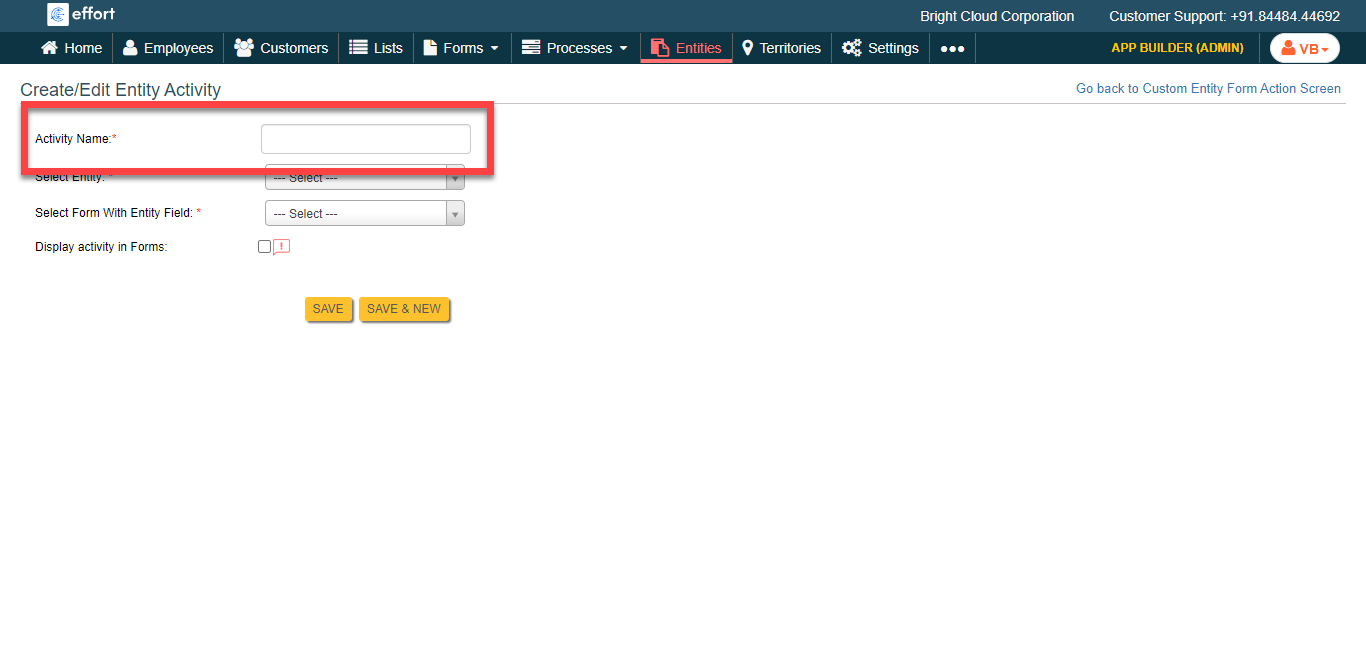Click the Lists icon
This screenshot has width=1366, height=657.
[359, 47]
